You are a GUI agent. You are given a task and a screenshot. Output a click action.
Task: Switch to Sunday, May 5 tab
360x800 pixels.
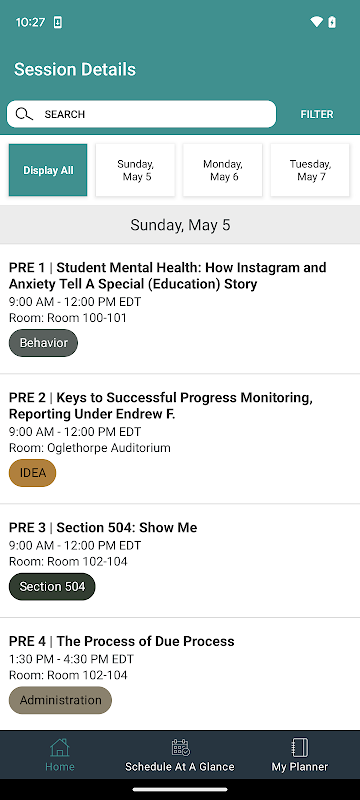point(136,170)
